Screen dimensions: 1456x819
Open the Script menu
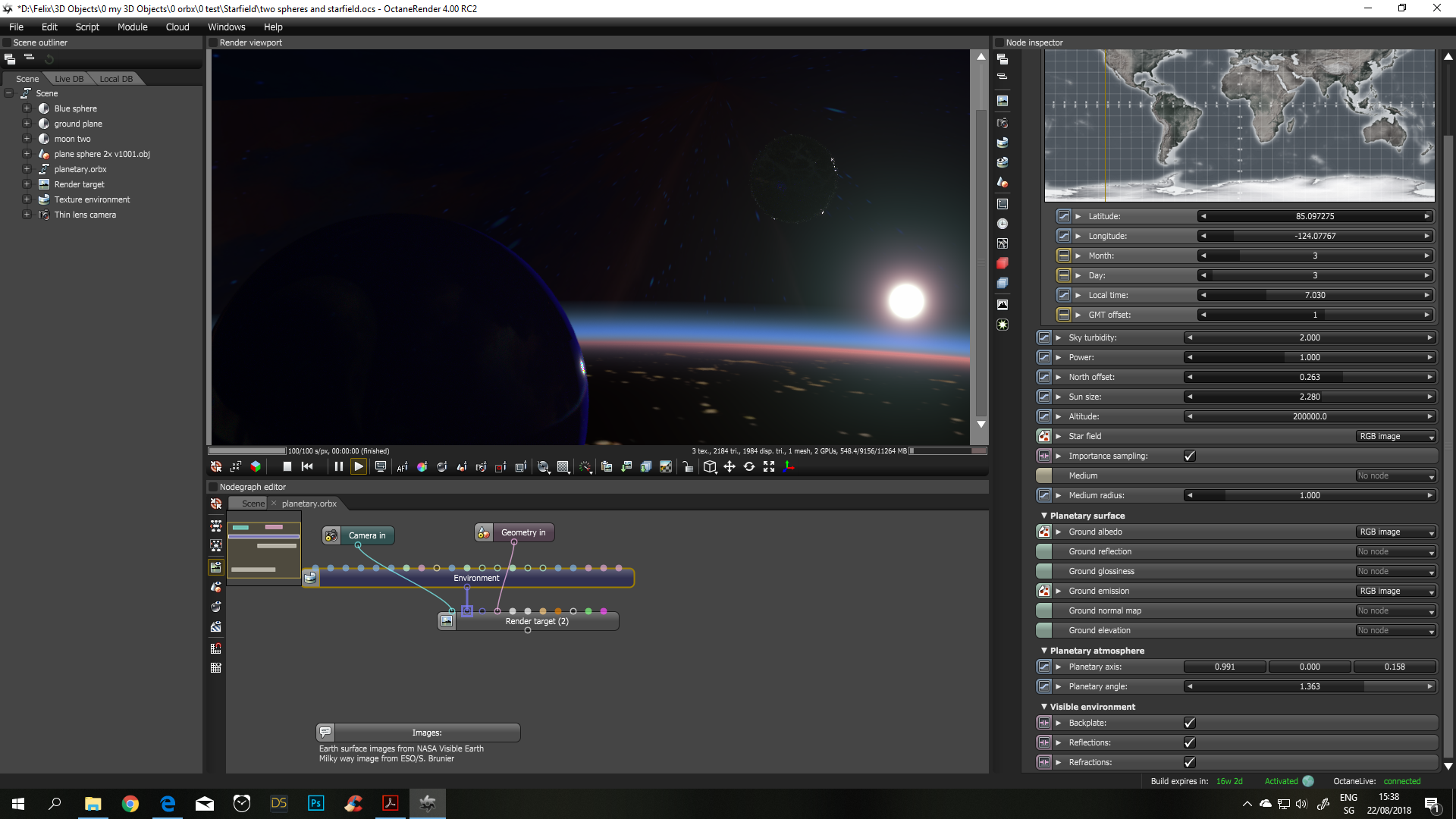87,27
